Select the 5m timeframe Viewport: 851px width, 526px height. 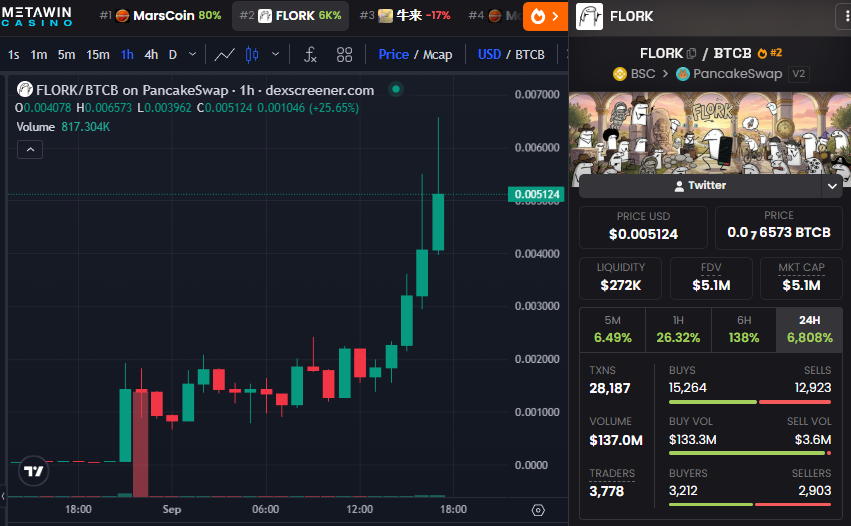[66, 55]
